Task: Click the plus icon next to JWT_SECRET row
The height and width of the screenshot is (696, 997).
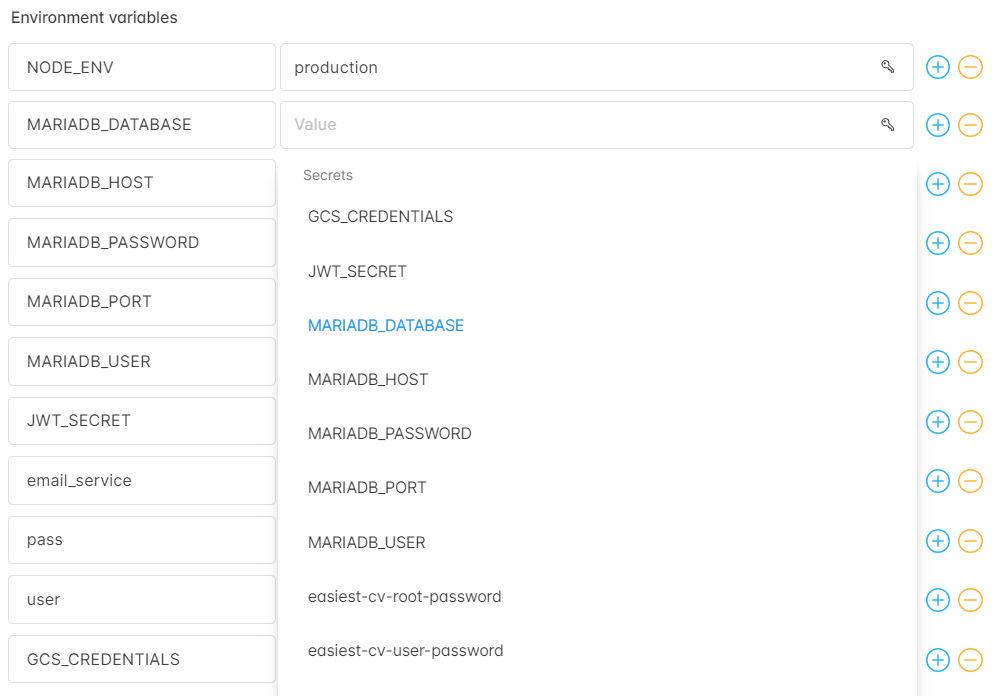Action: (x=938, y=422)
